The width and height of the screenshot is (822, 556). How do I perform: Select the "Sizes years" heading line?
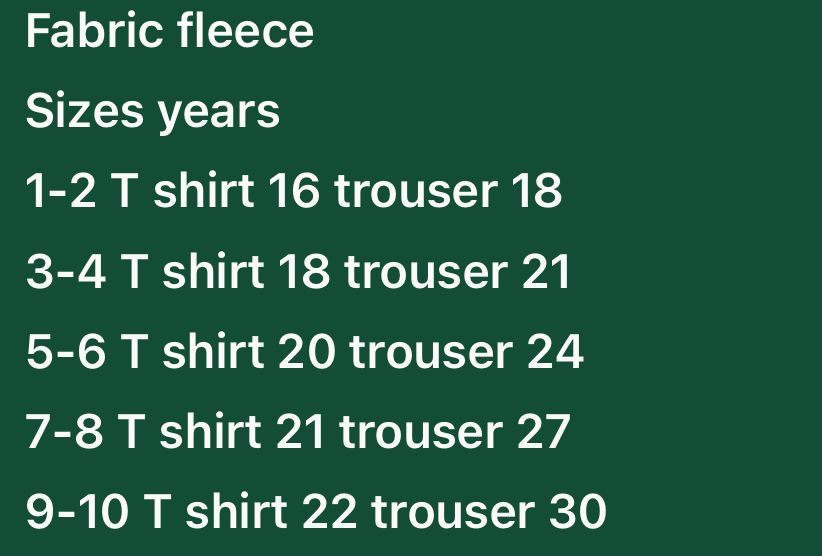(x=152, y=111)
